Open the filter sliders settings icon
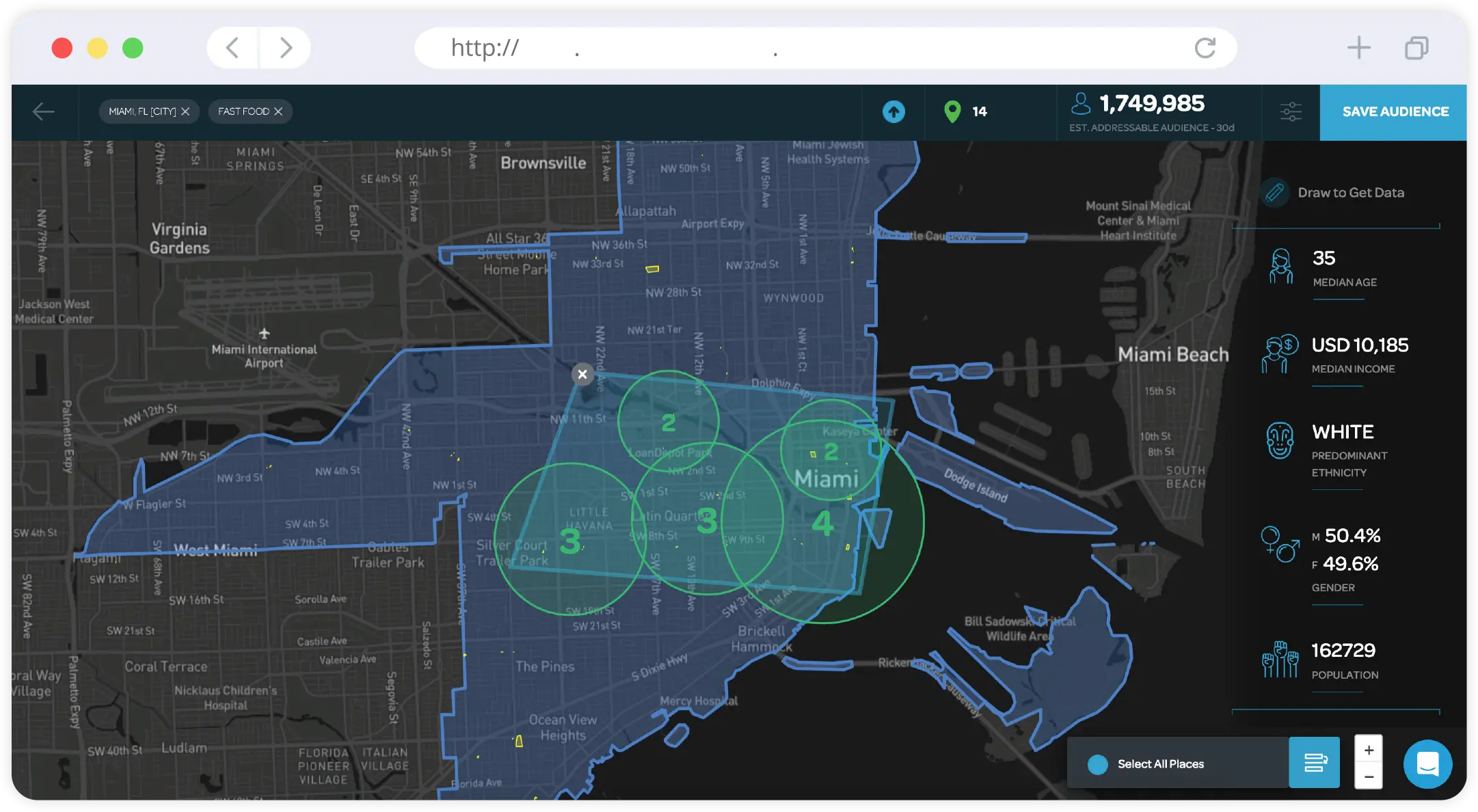Image resolution: width=1478 pixels, height=812 pixels. coord(1291,111)
